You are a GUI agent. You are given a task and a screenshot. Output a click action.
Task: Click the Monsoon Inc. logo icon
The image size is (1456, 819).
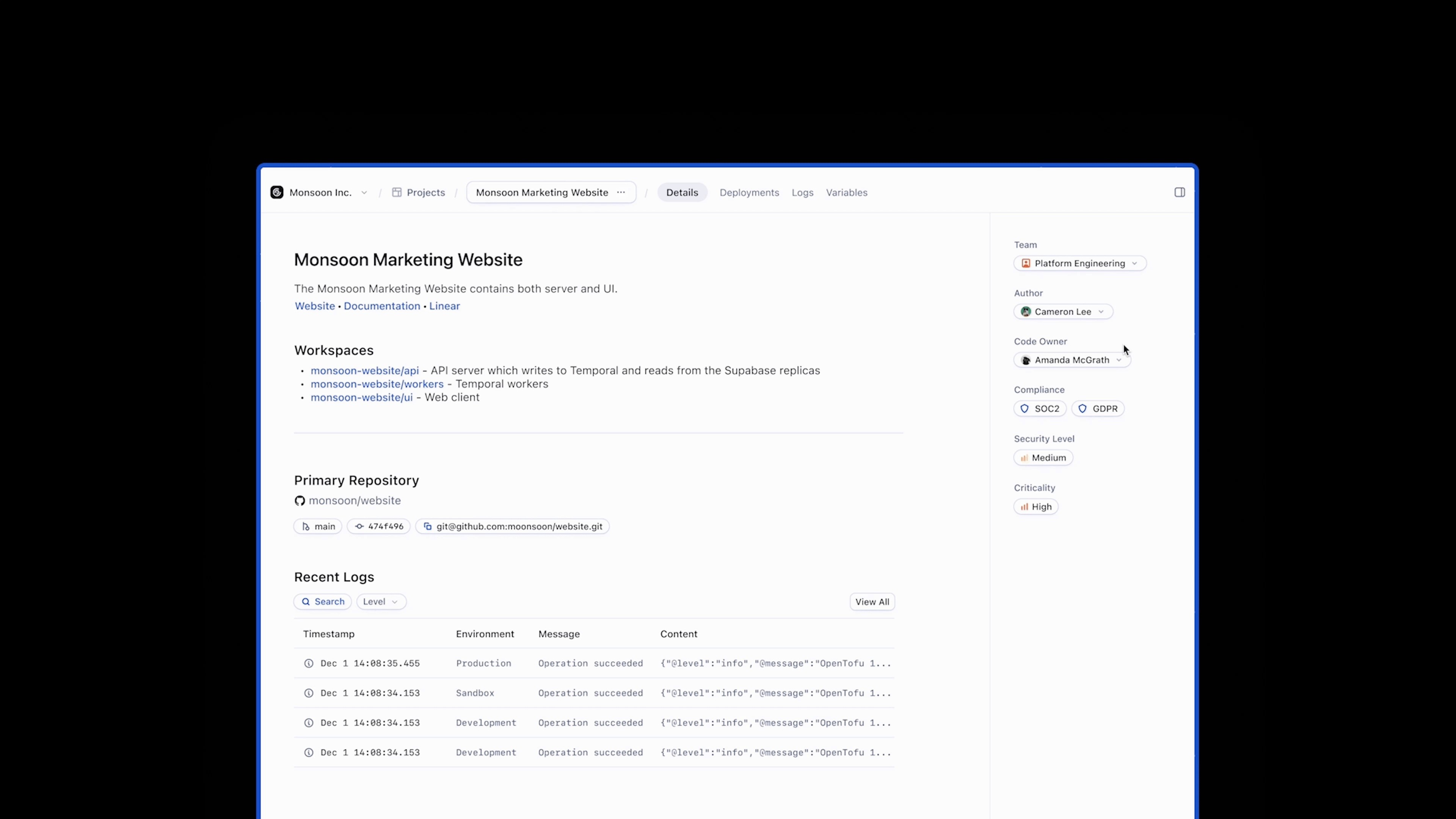[x=277, y=192]
